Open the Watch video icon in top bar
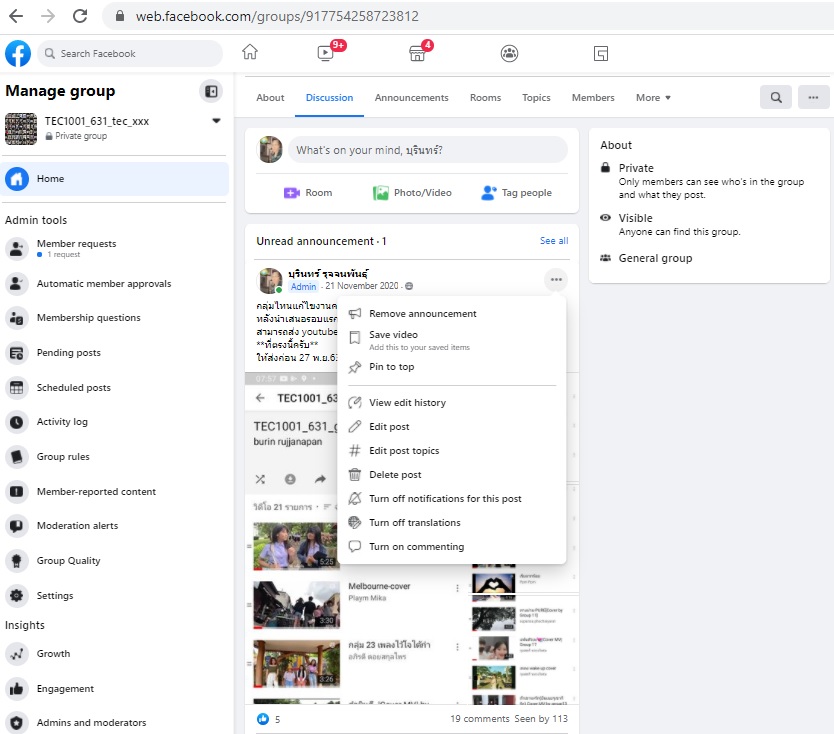 326,53
